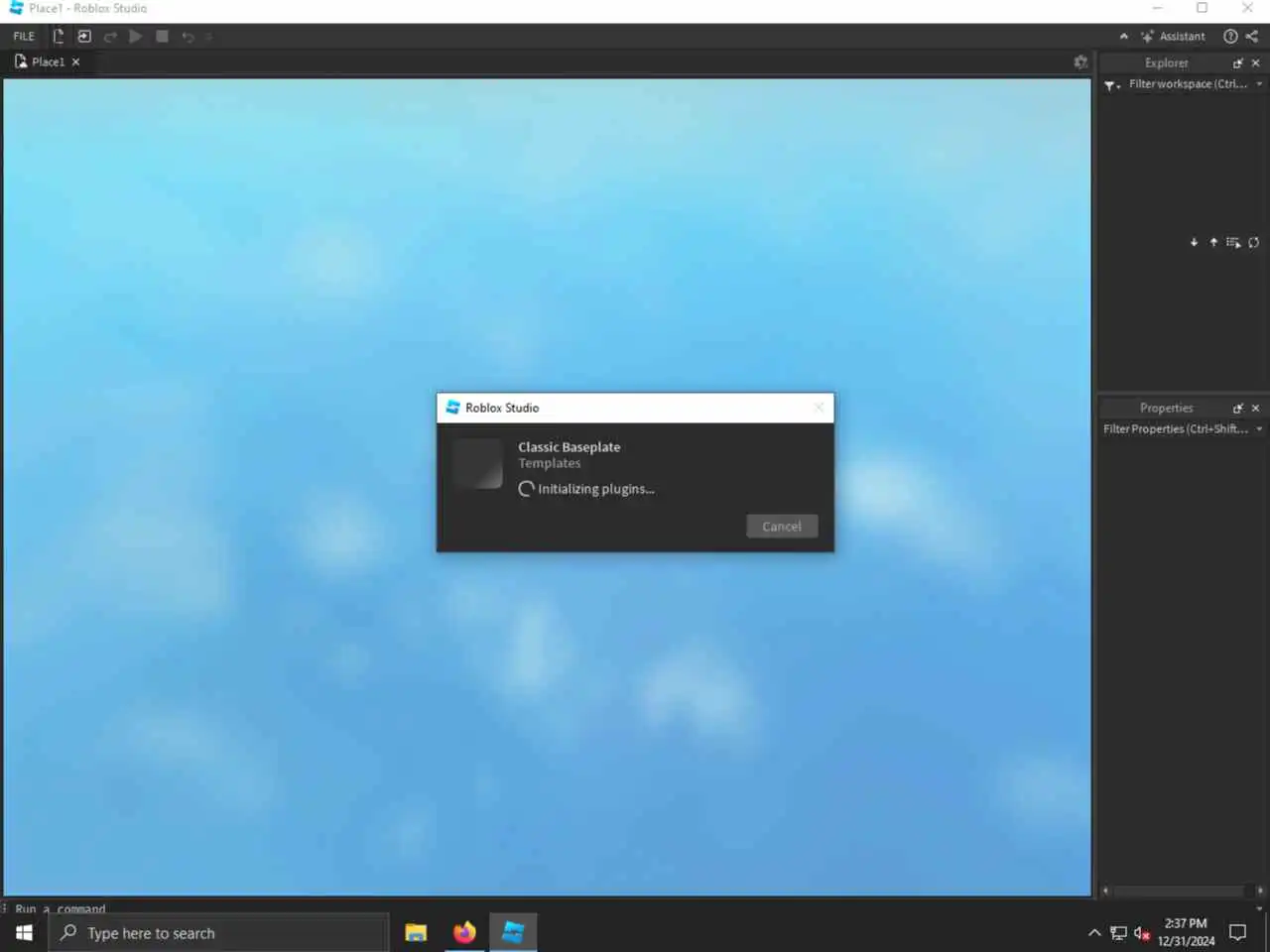The image size is (1270, 952).
Task: Click the Filter Properties search field
Action: click(x=1176, y=429)
